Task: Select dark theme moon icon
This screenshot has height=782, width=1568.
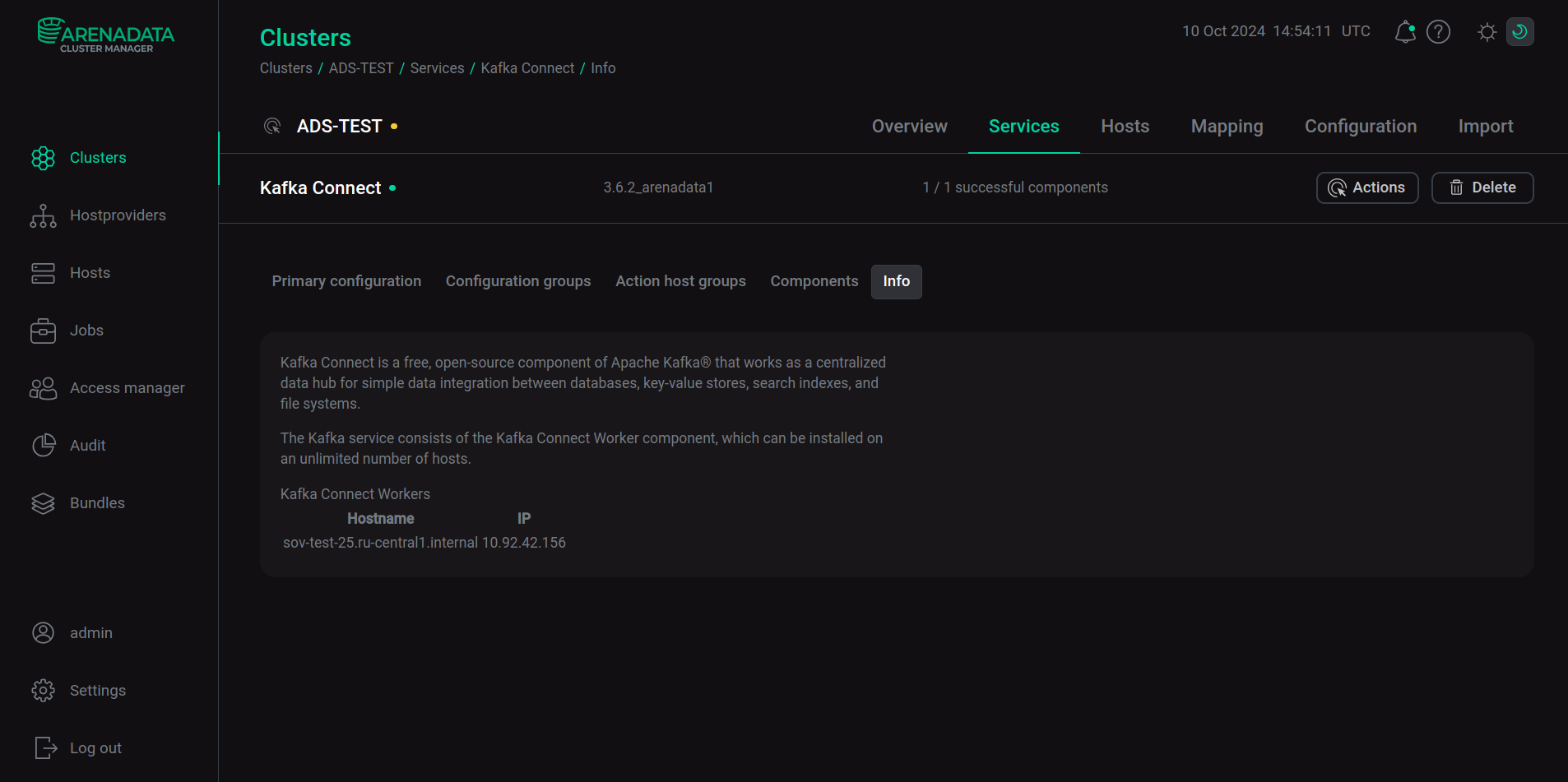Action: 1519,32
